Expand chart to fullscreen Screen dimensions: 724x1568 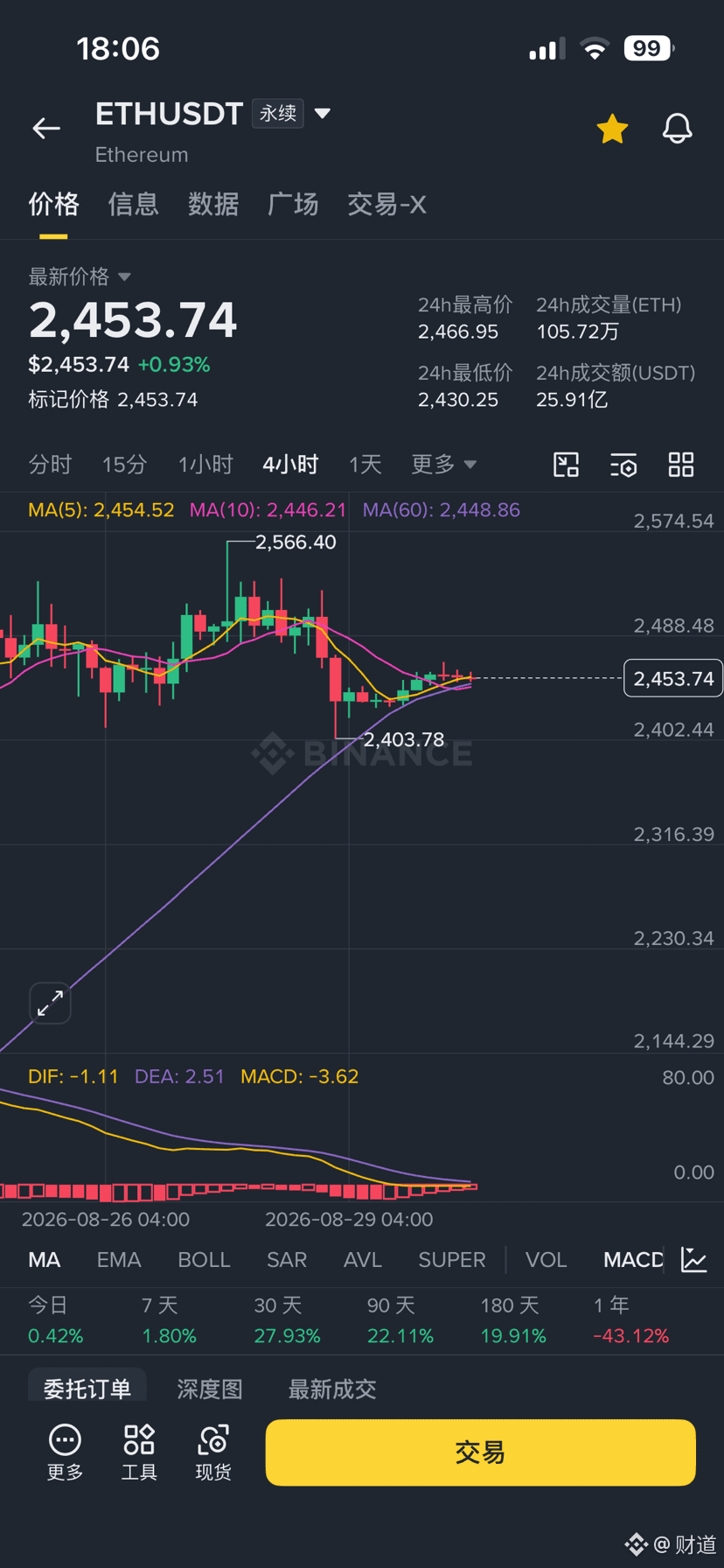coord(50,1003)
